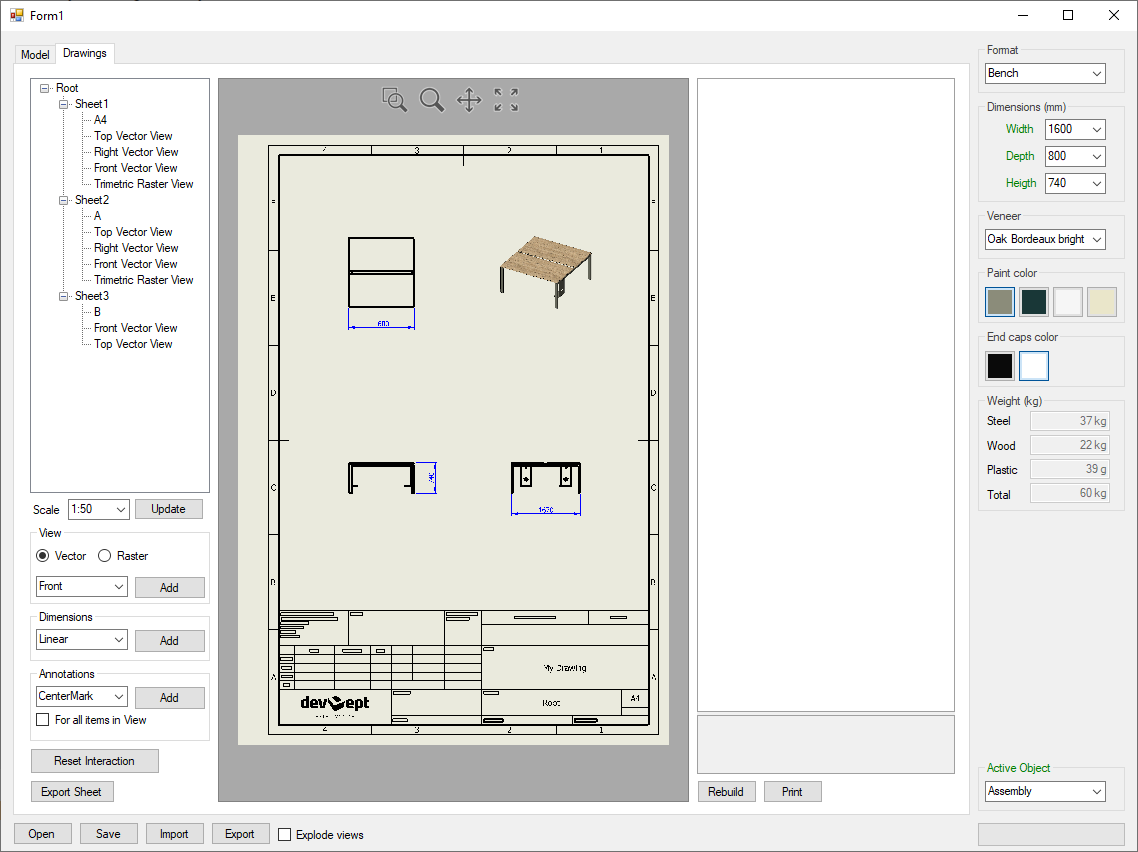The image size is (1138, 852).
Task: Activate the Pan tool
Action: [x=469, y=99]
